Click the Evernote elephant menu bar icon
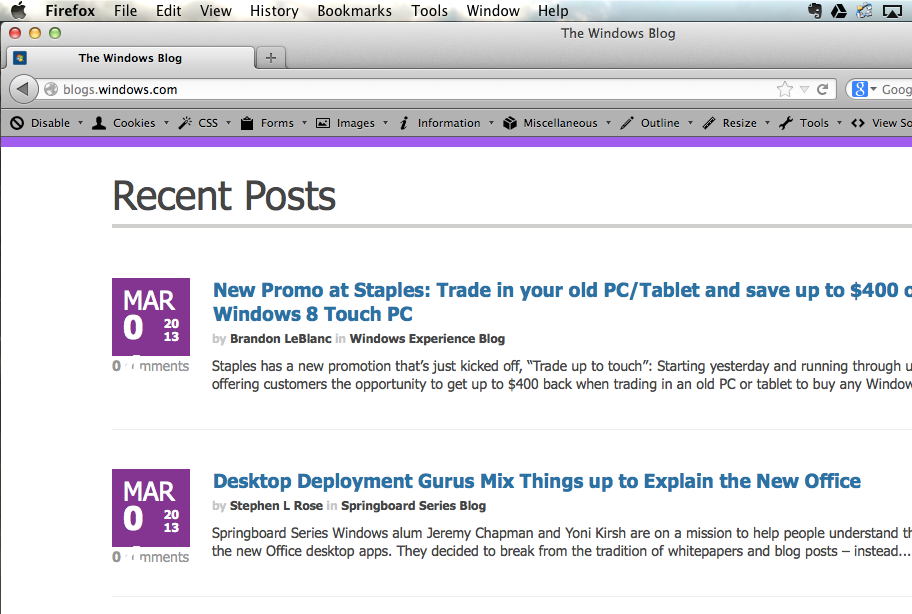Viewport: 912px width, 614px height. point(815,10)
